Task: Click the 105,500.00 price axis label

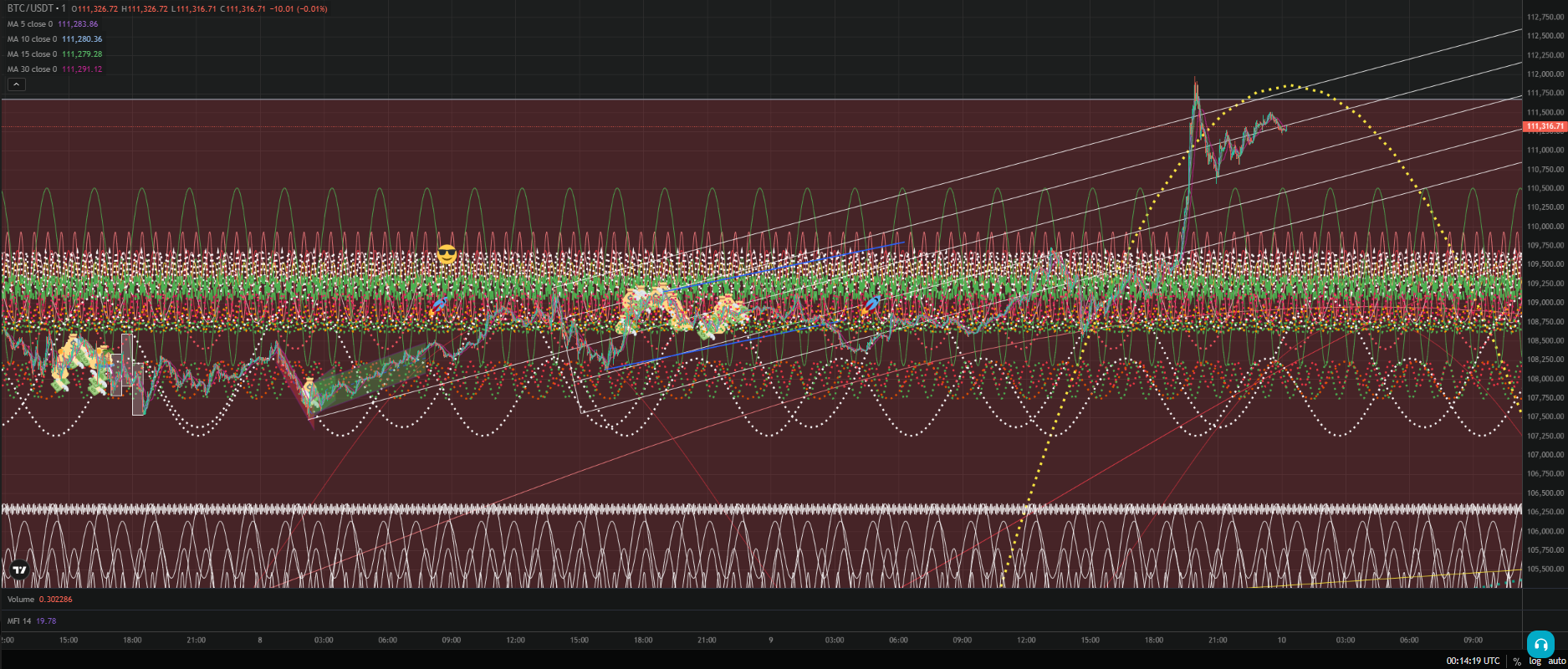Action: click(1545, 569)
